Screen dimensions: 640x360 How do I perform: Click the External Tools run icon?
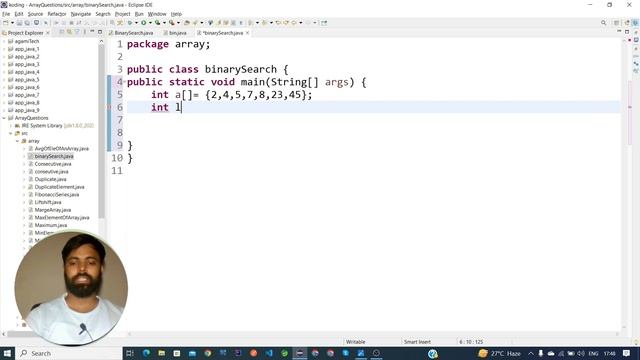[172, 23]
